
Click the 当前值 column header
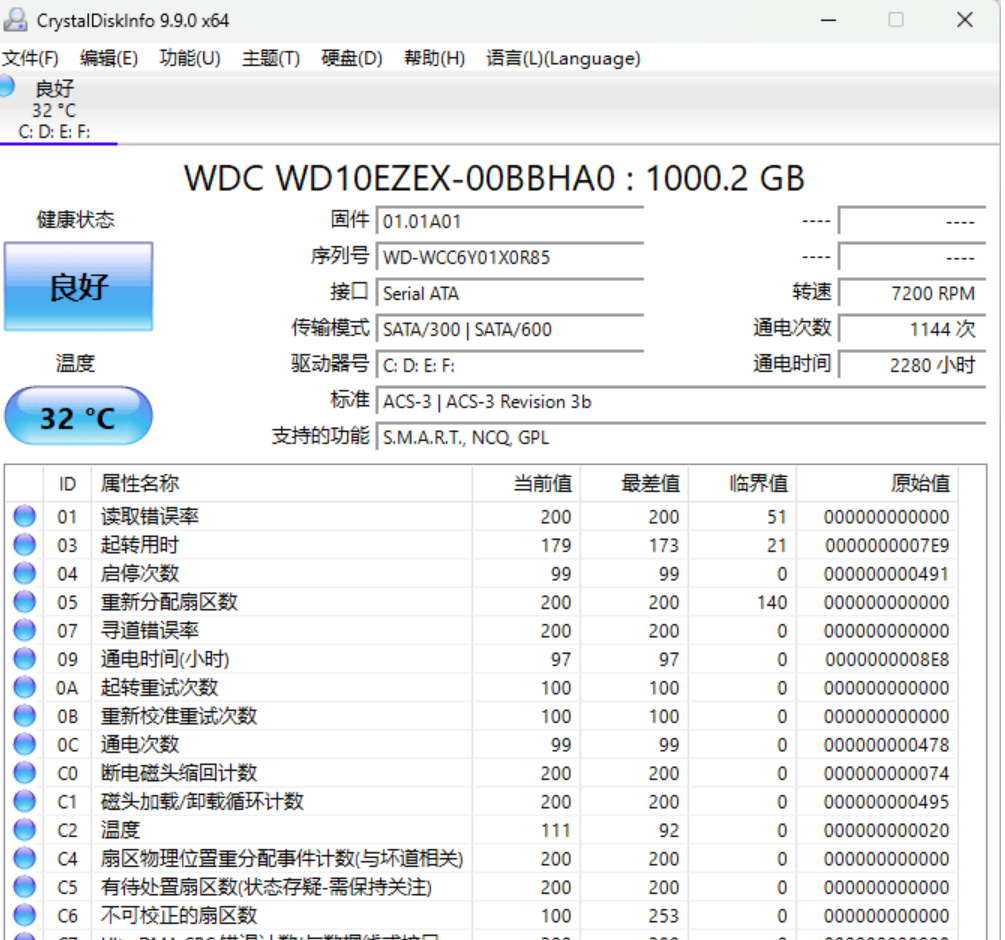point(526,484)
